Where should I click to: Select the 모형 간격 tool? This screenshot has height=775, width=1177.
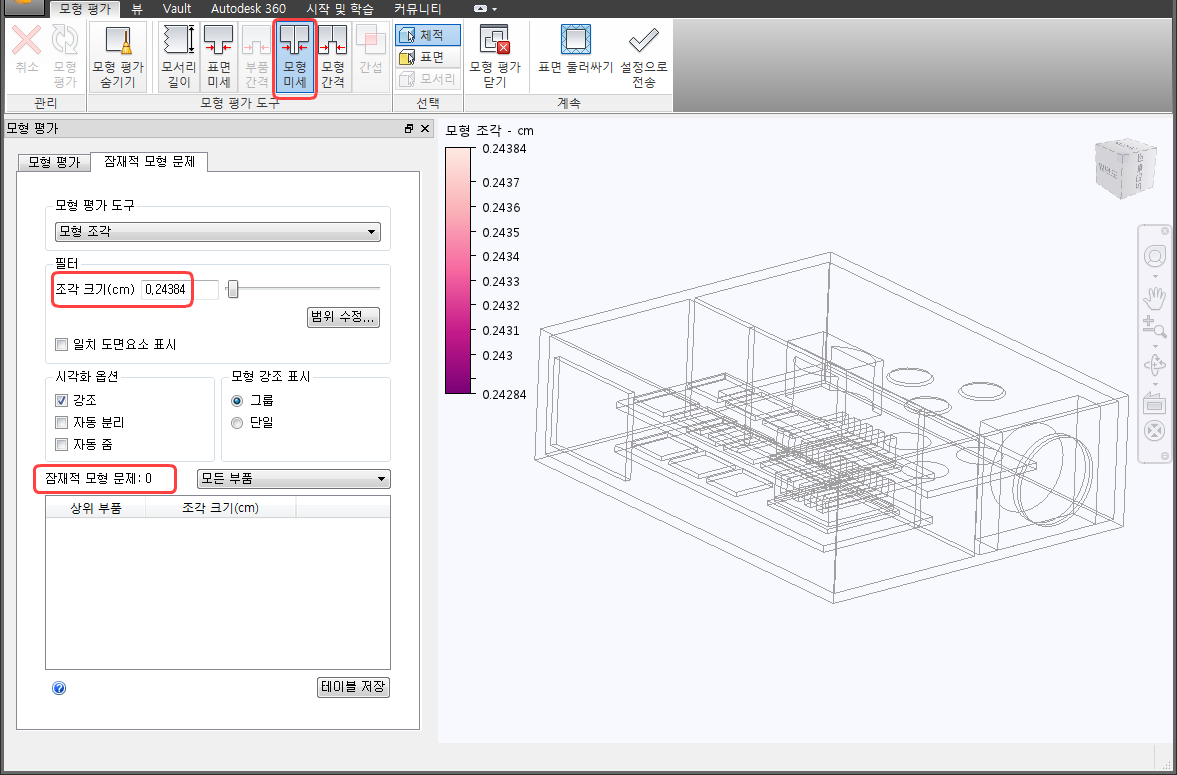click(x=333, y=57)
